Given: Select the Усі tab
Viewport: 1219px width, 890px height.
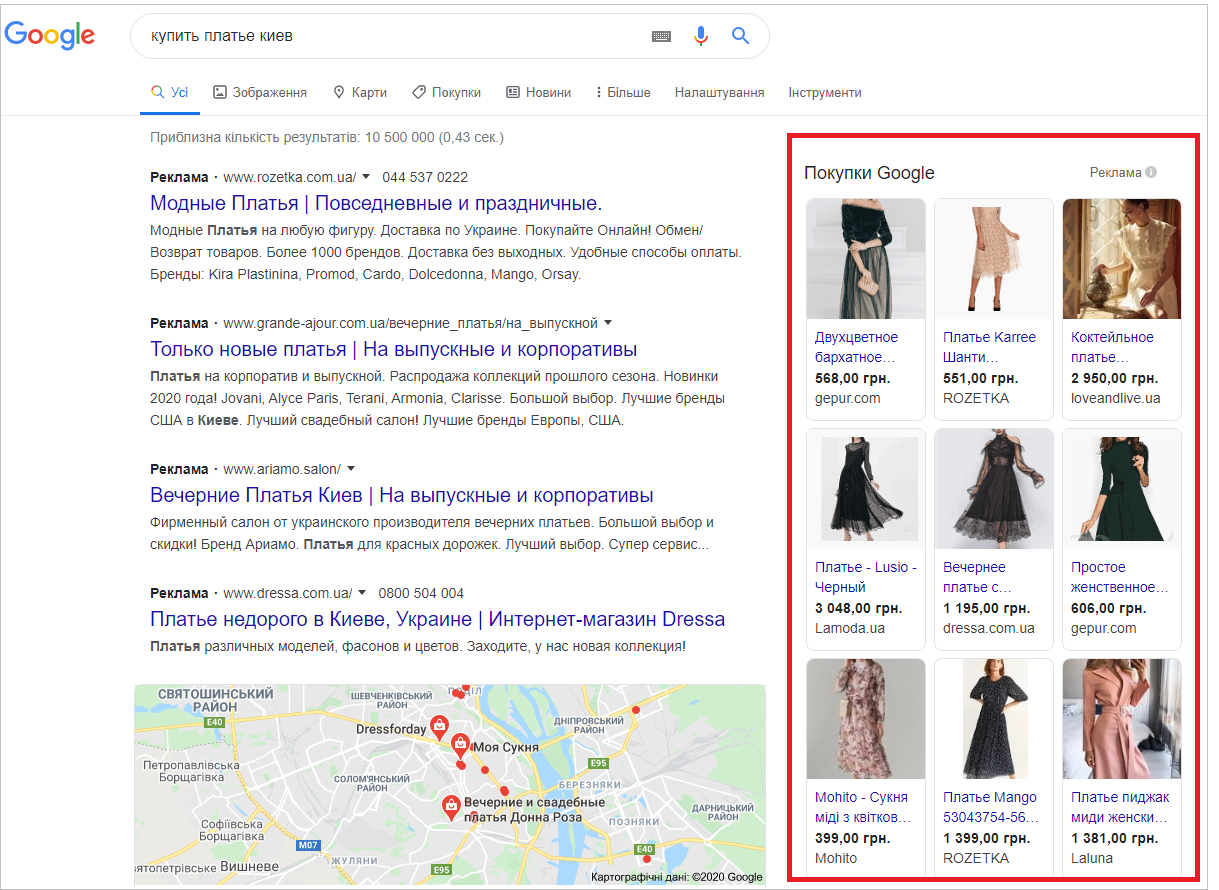Looking at the screenshot, I should coord(170,92).
